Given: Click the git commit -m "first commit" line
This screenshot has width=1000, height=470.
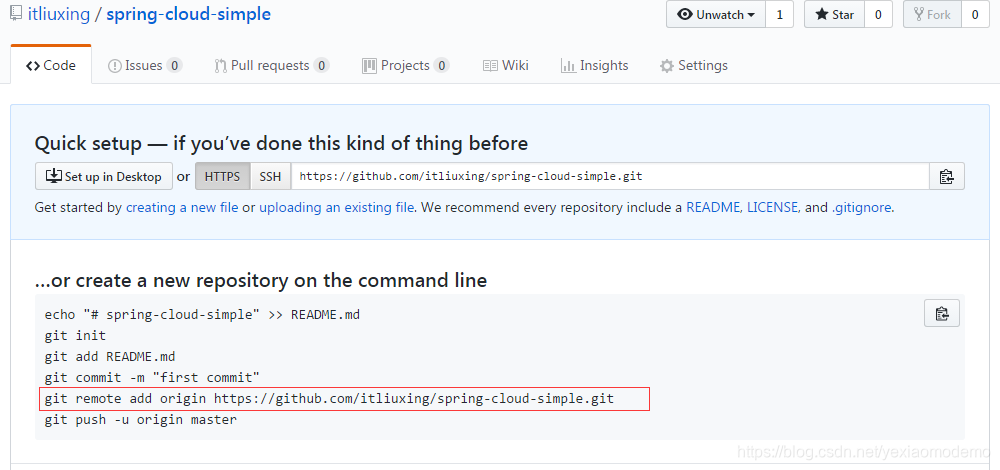Looking at the screenshot, I should [152, 378].
